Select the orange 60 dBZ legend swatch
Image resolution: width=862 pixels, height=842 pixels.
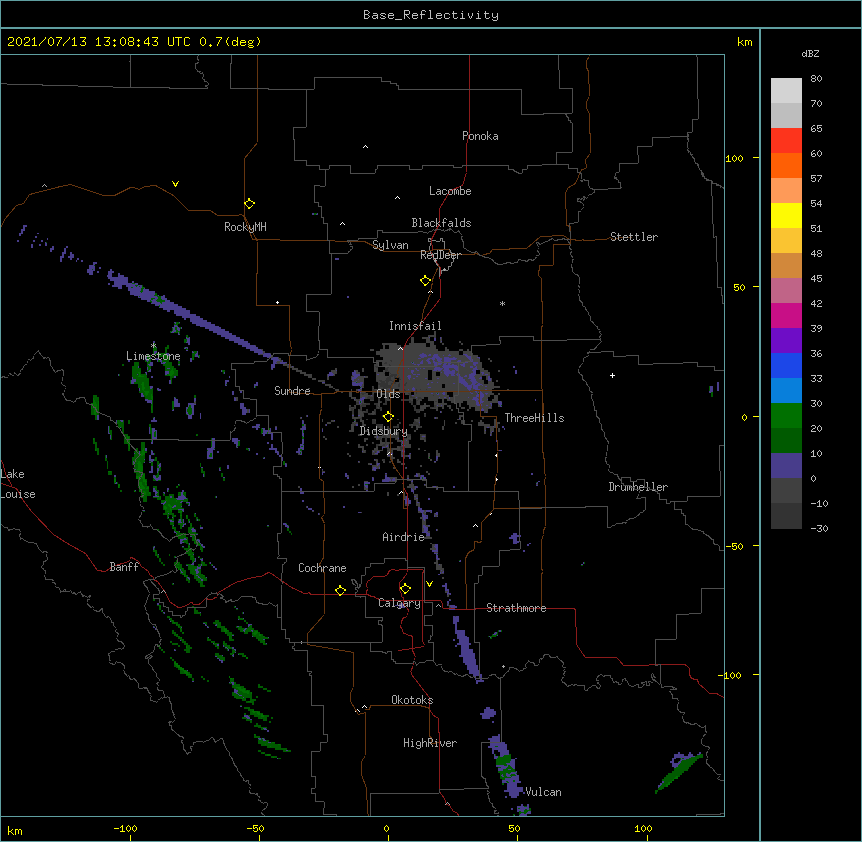point(786,165)
